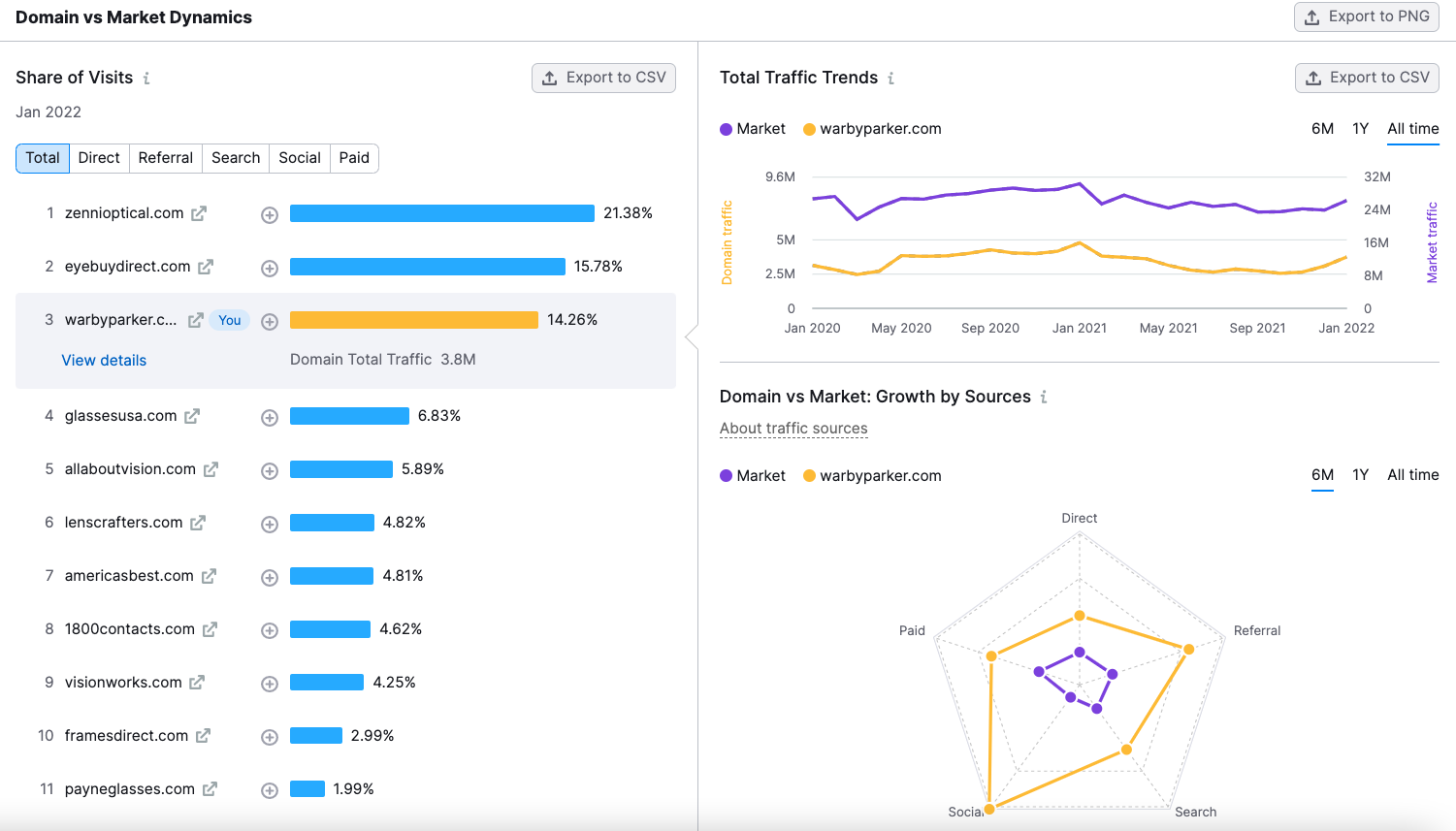Open View details link for warbyparker
Screen dimensions: 1456x831
[104, 361]
